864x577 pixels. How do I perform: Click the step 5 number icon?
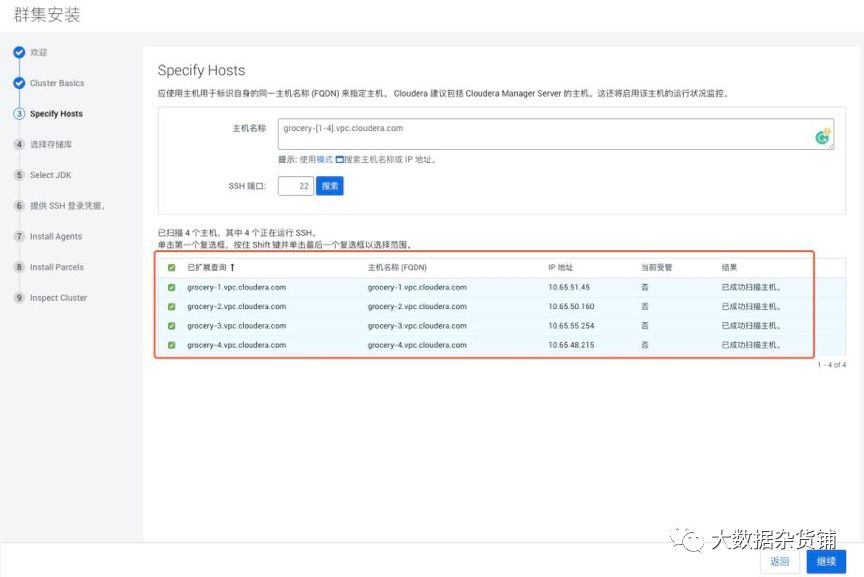[19, 175]
